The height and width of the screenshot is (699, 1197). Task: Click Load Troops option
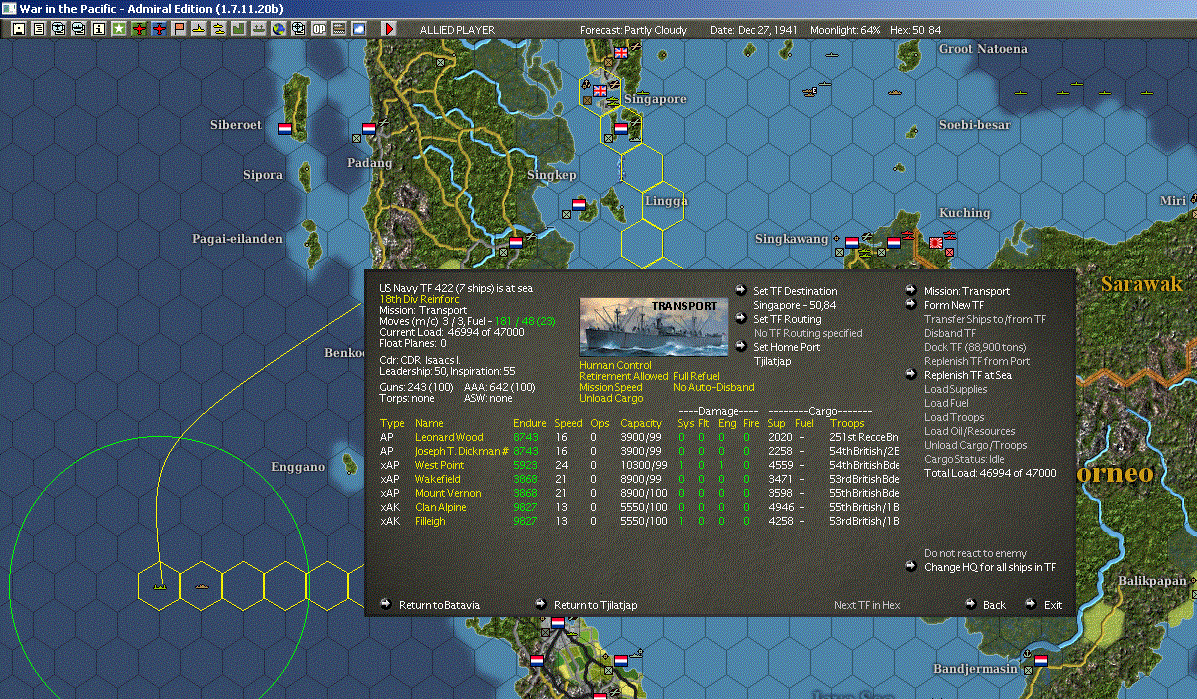tap(953, 417)
